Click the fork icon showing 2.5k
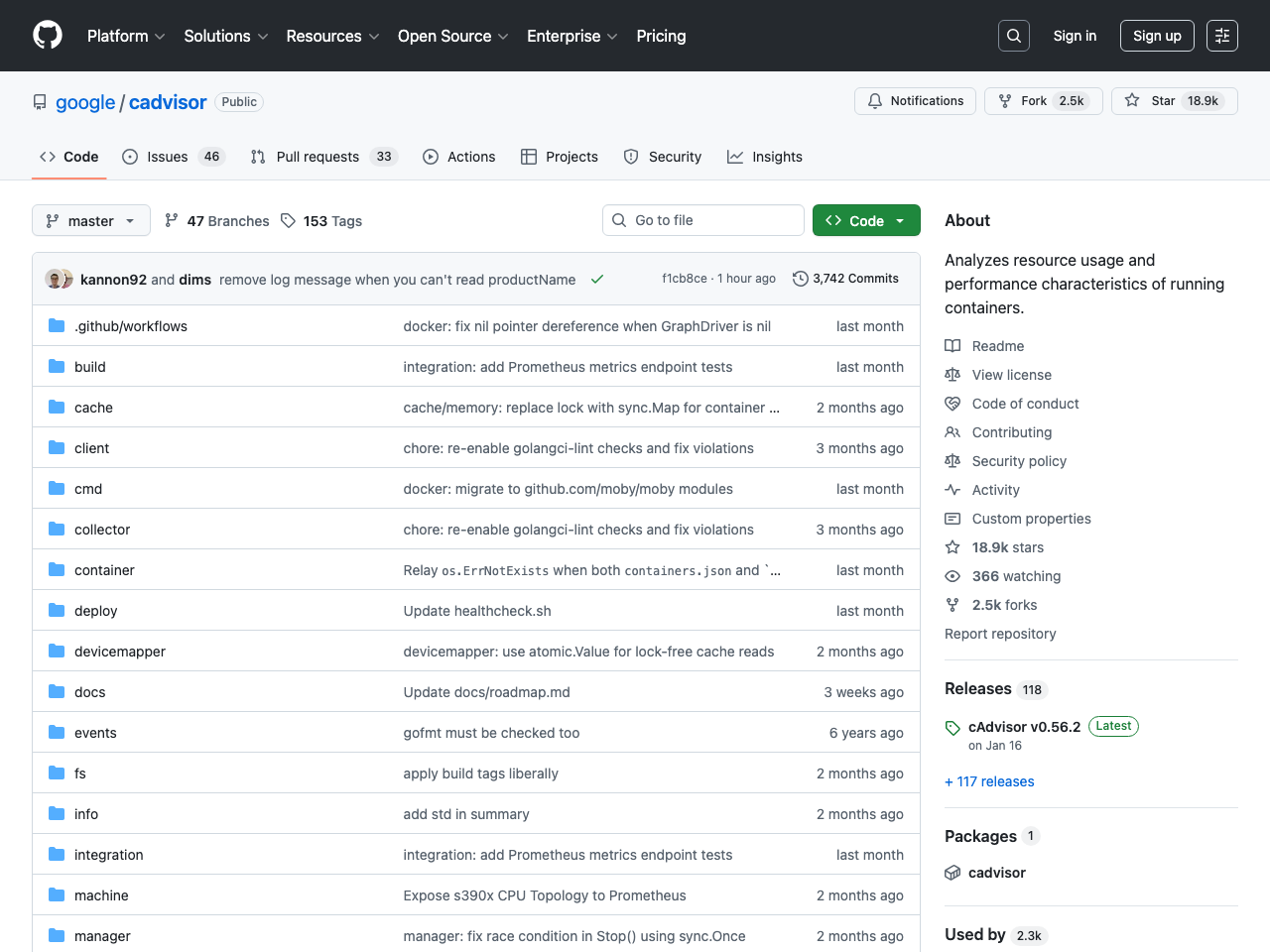Screen dimensions: 1270x952 click(x=1005, y=100)
